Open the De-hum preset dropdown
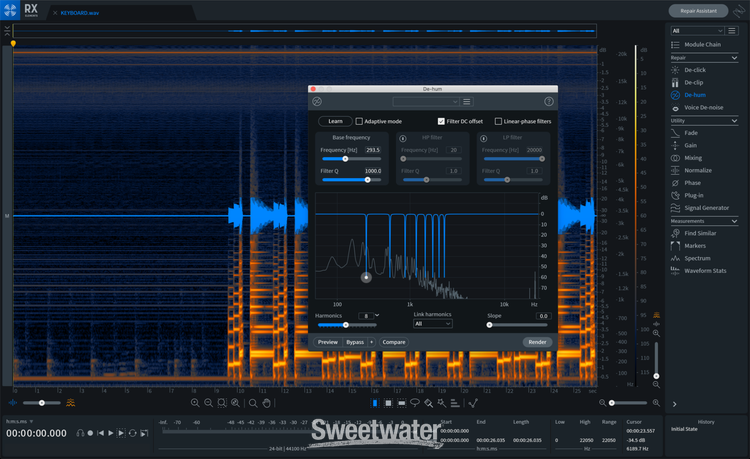 [x=426, y=101]
